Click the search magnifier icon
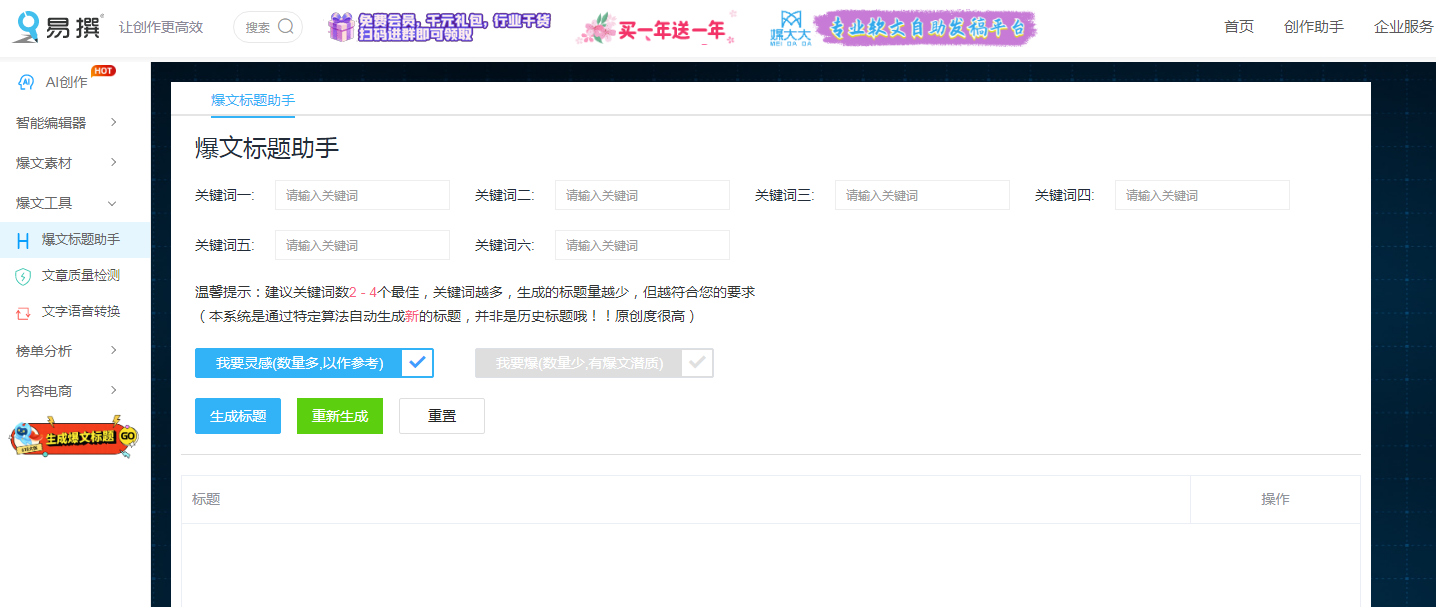 click(287, 27)
